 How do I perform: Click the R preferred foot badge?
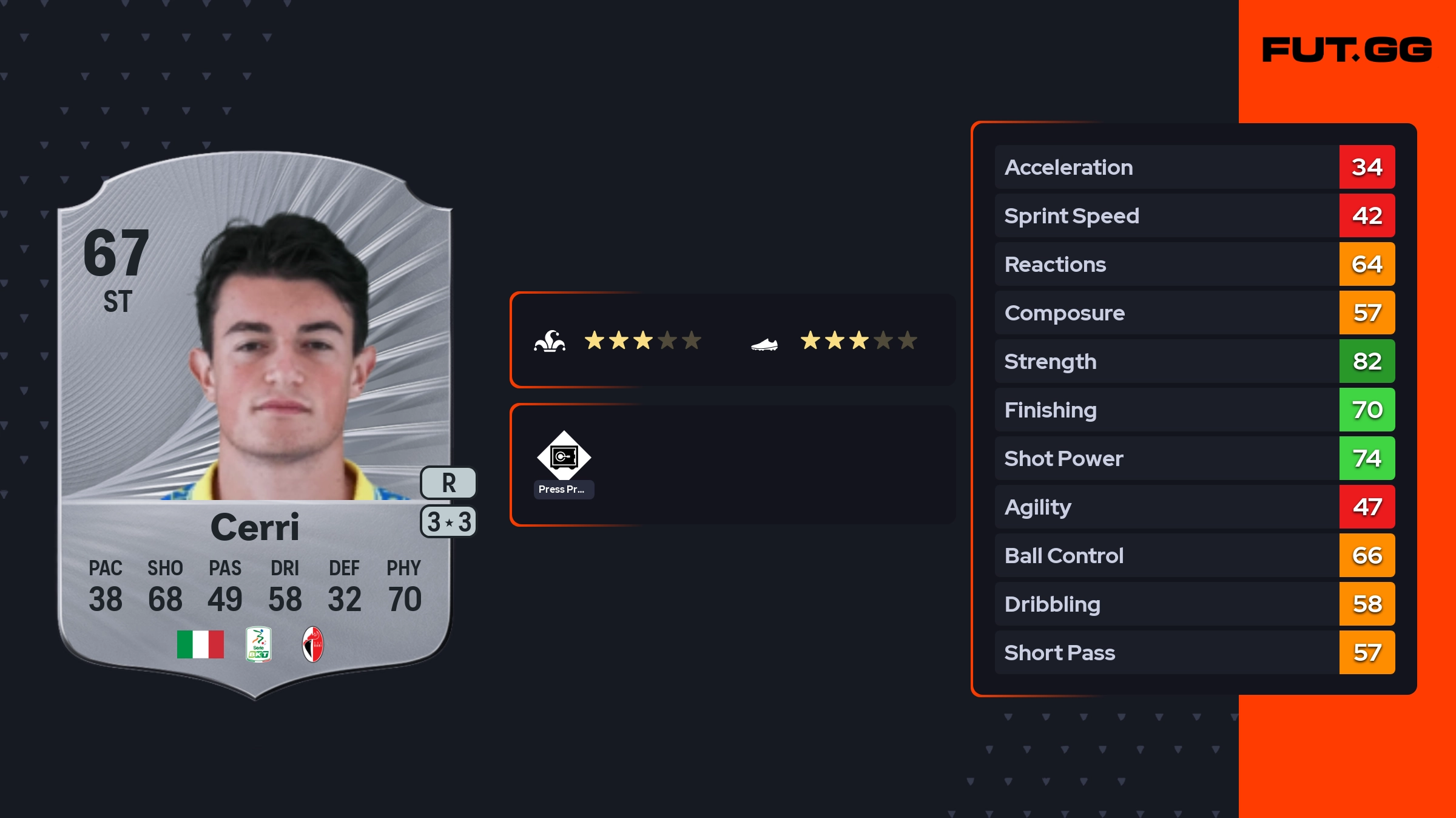pos(448,483)
